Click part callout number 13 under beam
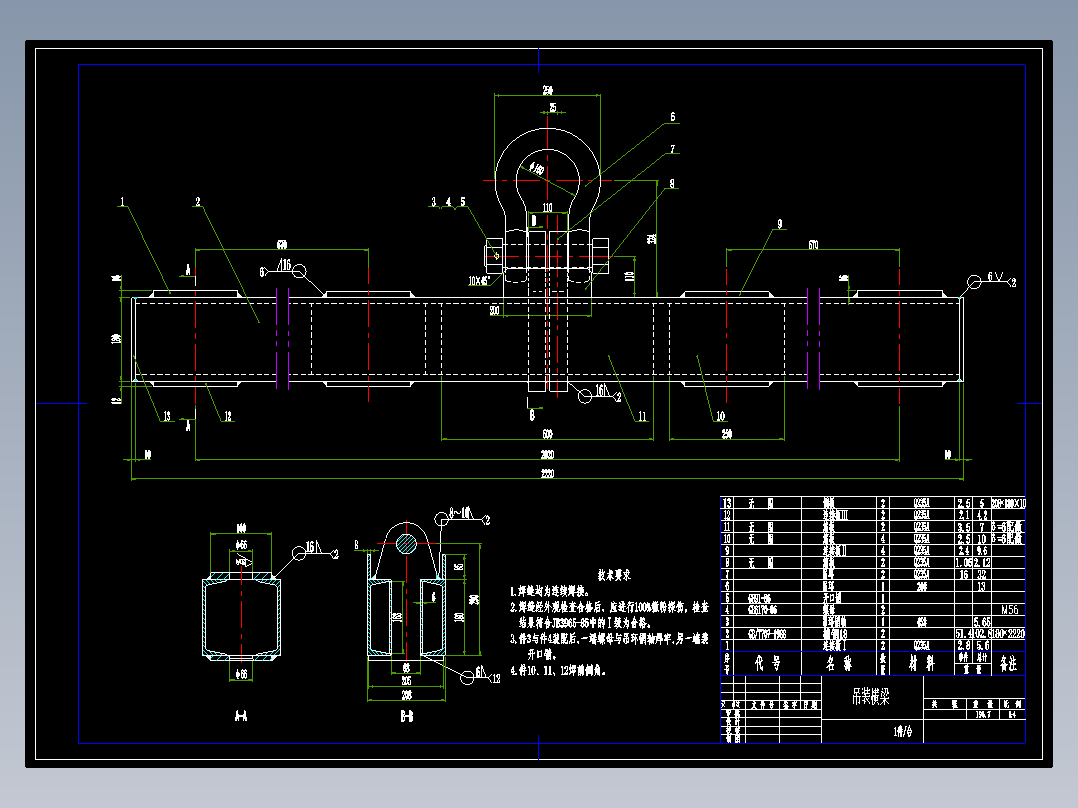The height and width of the screenshot is (808, 1078). click(x=166, y=416)
